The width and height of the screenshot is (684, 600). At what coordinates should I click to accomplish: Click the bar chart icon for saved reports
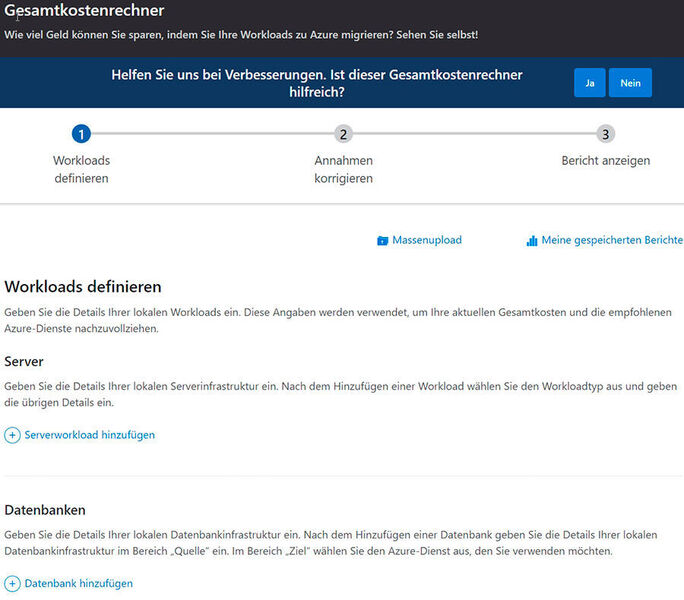(532, 240)
